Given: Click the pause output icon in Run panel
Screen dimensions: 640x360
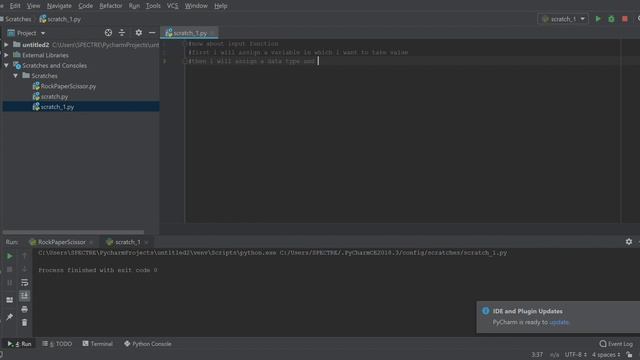Looking at the screenshot, I should pos(9,282).
